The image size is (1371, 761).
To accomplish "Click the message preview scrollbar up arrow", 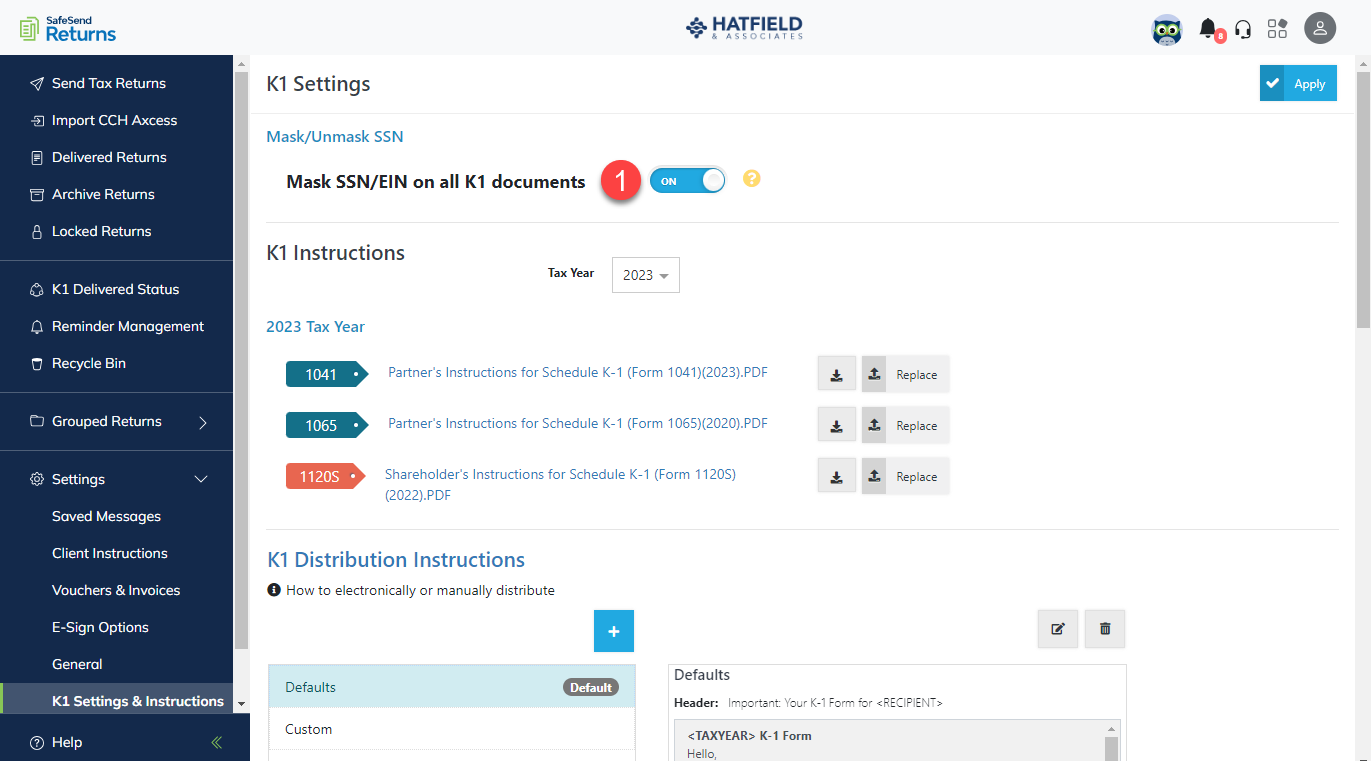I will click(x=1110, y=729).
